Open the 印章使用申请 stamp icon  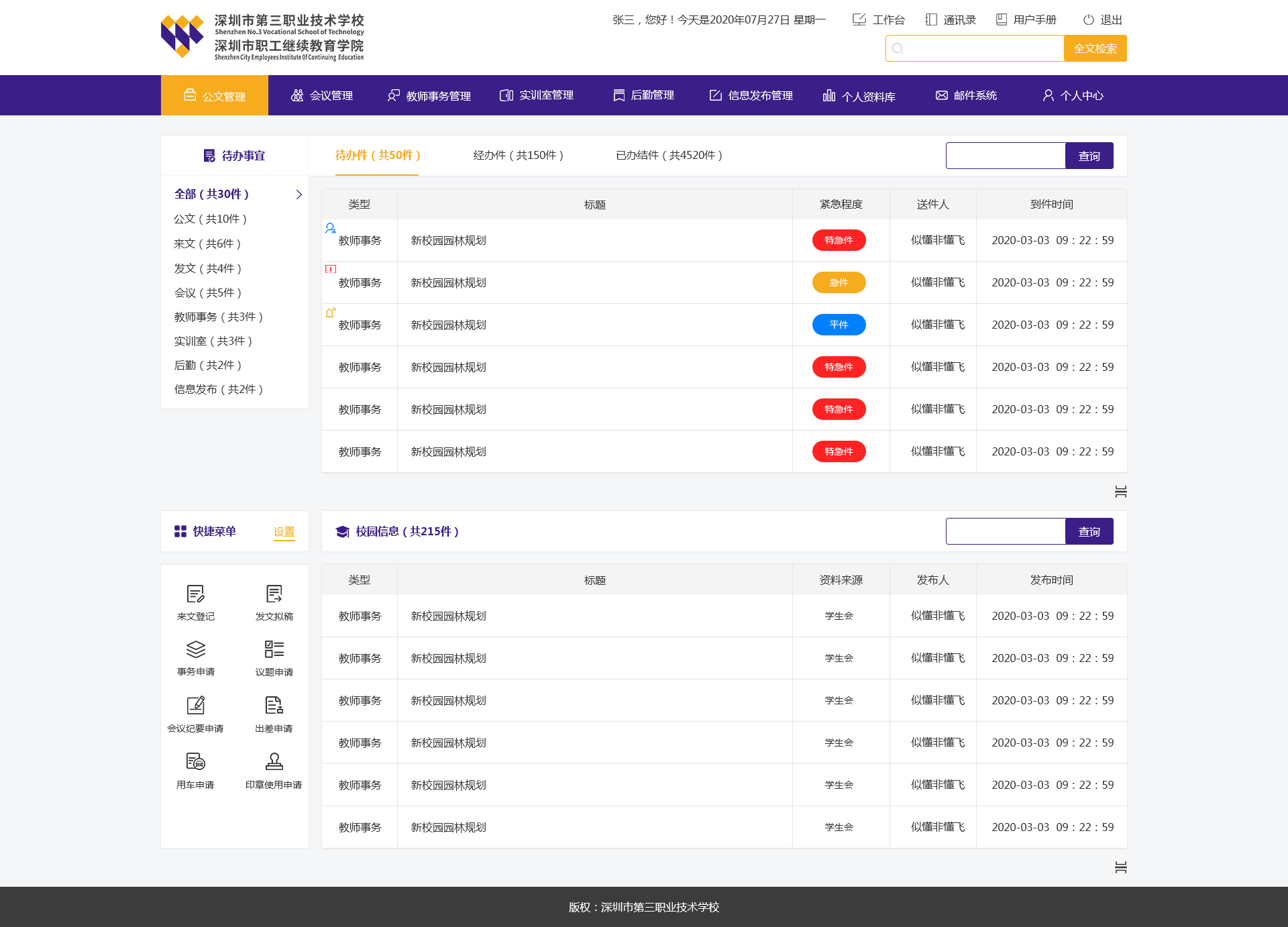[x=274, y=762]
